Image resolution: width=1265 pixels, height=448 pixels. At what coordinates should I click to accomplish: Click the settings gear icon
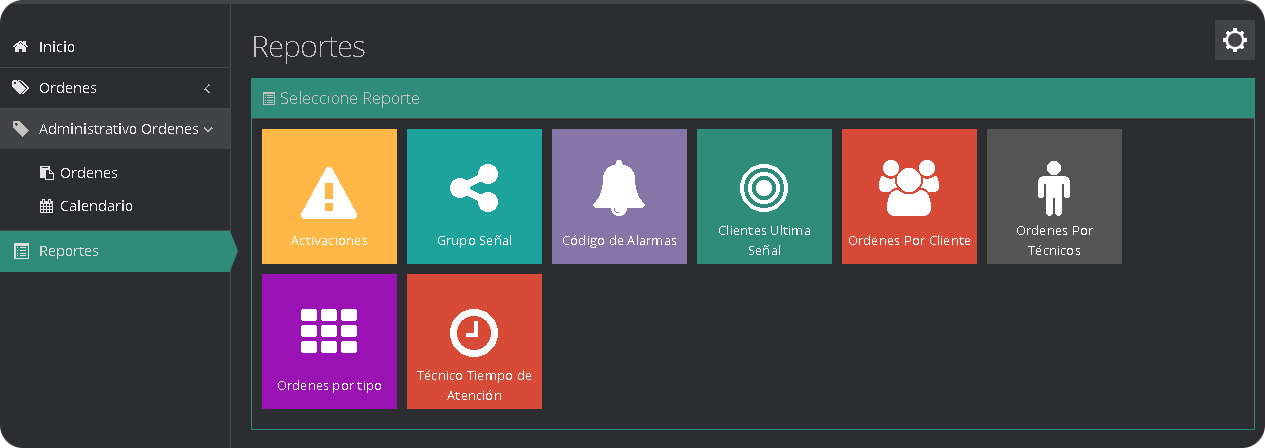[1235, 40]
